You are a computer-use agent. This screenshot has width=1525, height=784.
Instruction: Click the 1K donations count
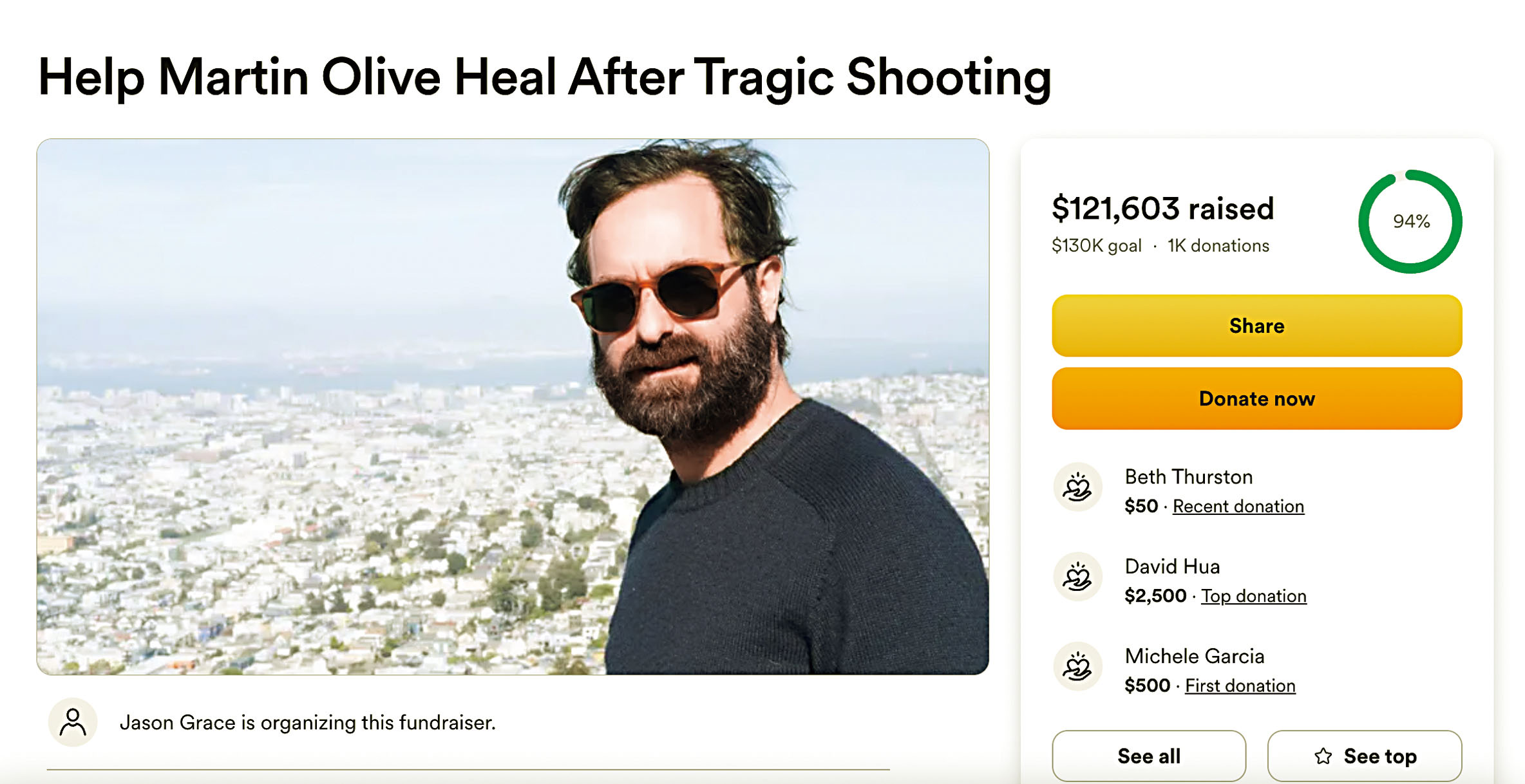click(1218, 246)
